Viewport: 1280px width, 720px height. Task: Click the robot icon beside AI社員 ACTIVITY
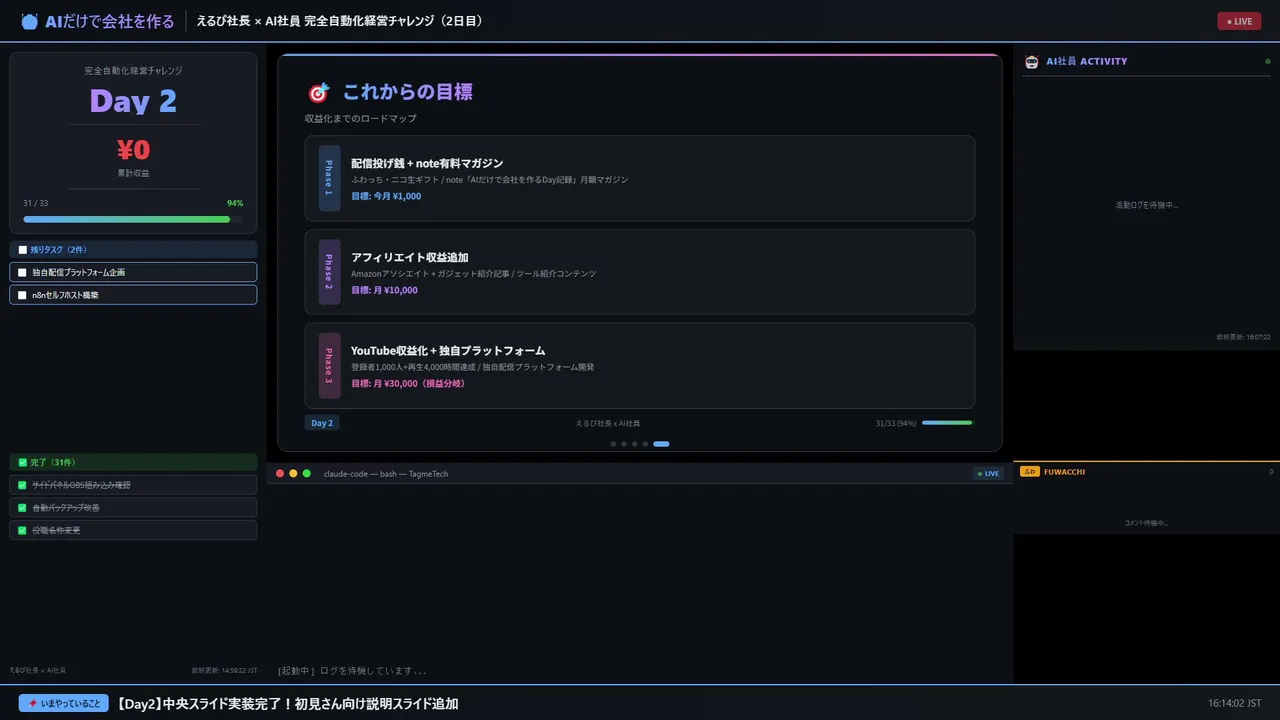click(x=1032, y=61)
